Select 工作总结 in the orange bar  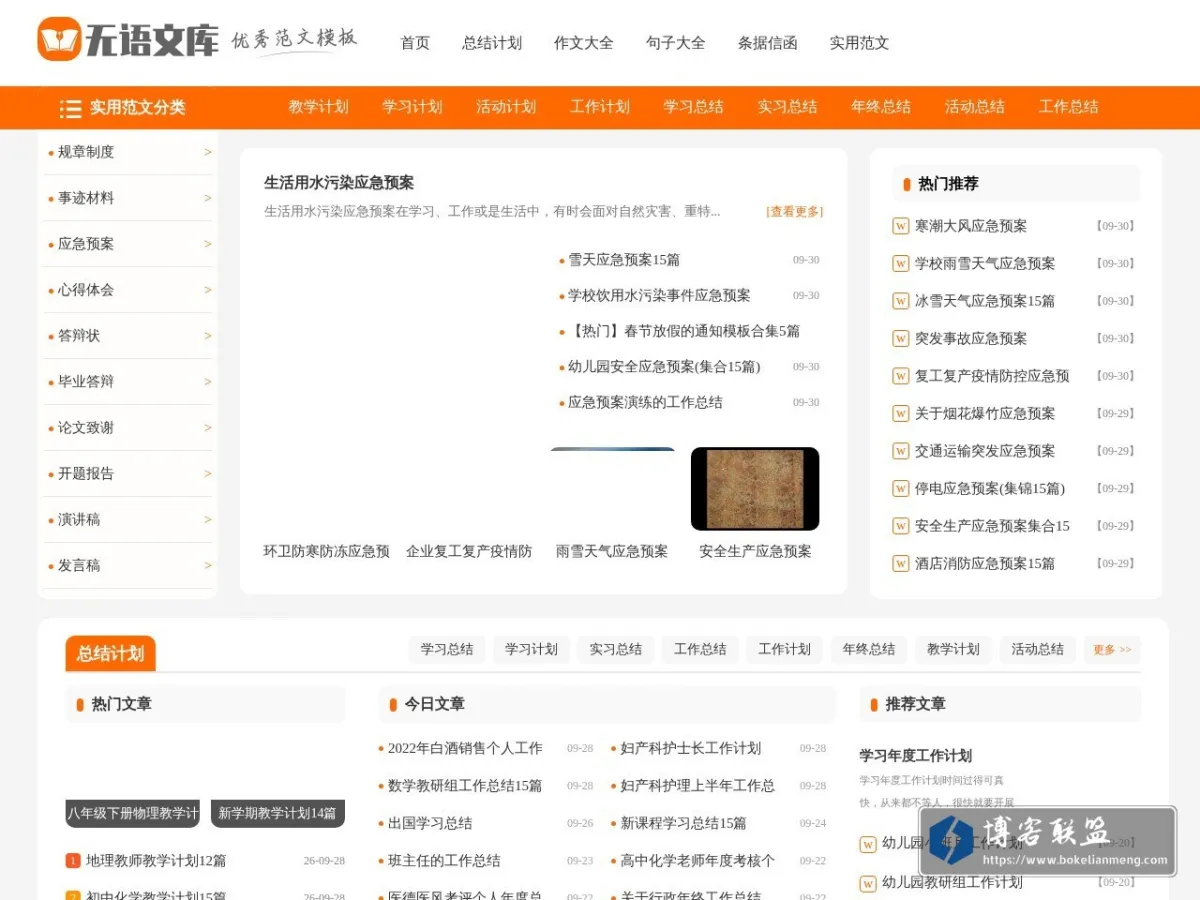pos(1069,107)
